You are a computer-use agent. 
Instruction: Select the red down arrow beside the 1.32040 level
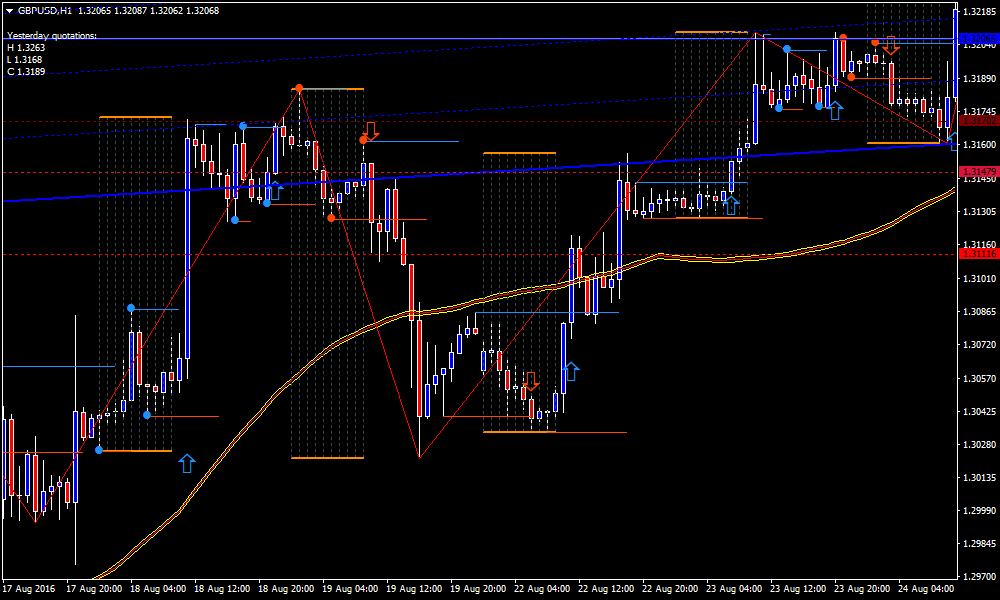pyautogui.click(x=891, y=44)
